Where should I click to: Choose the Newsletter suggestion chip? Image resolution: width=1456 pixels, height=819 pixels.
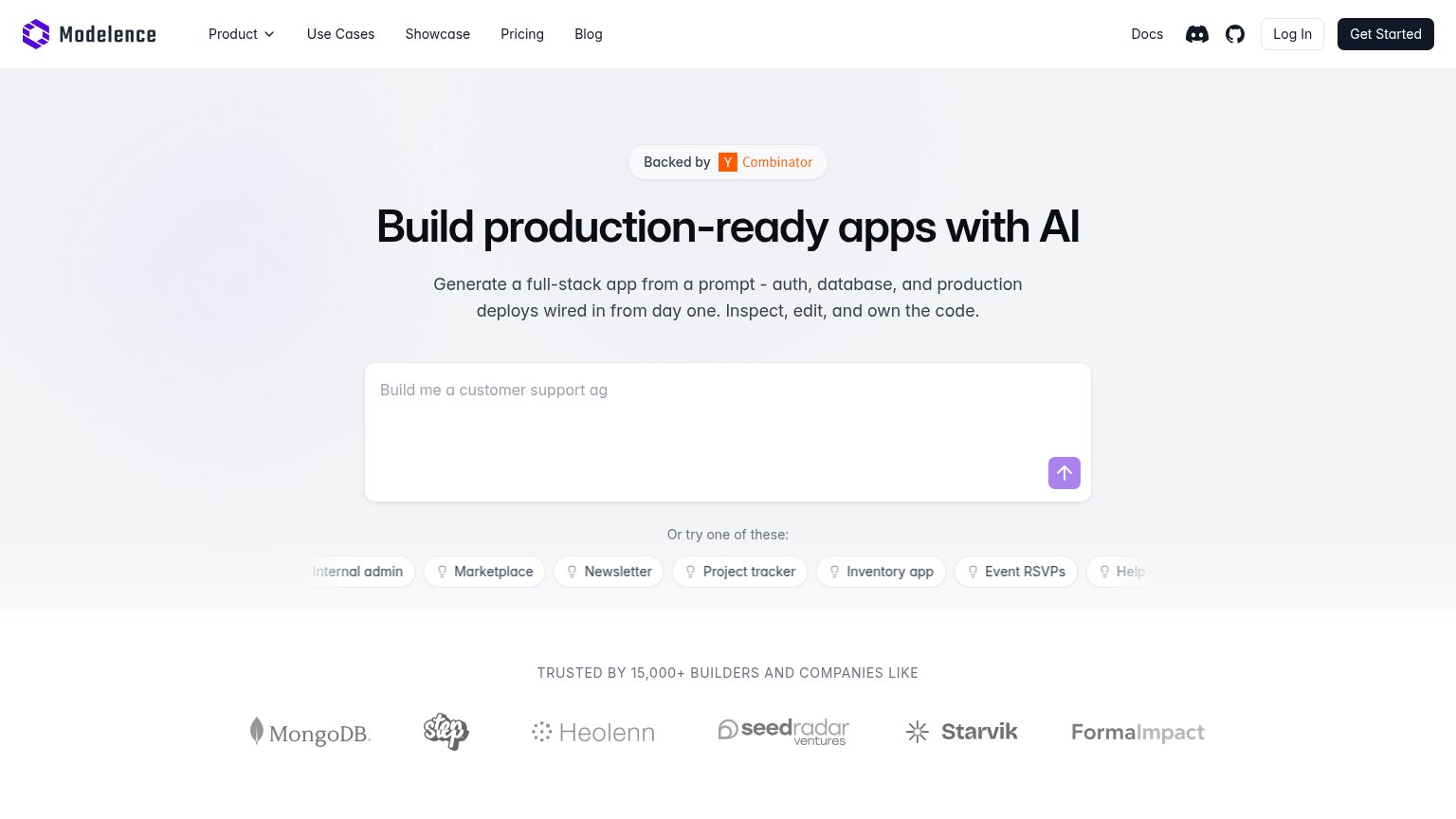tap(609, 572)
